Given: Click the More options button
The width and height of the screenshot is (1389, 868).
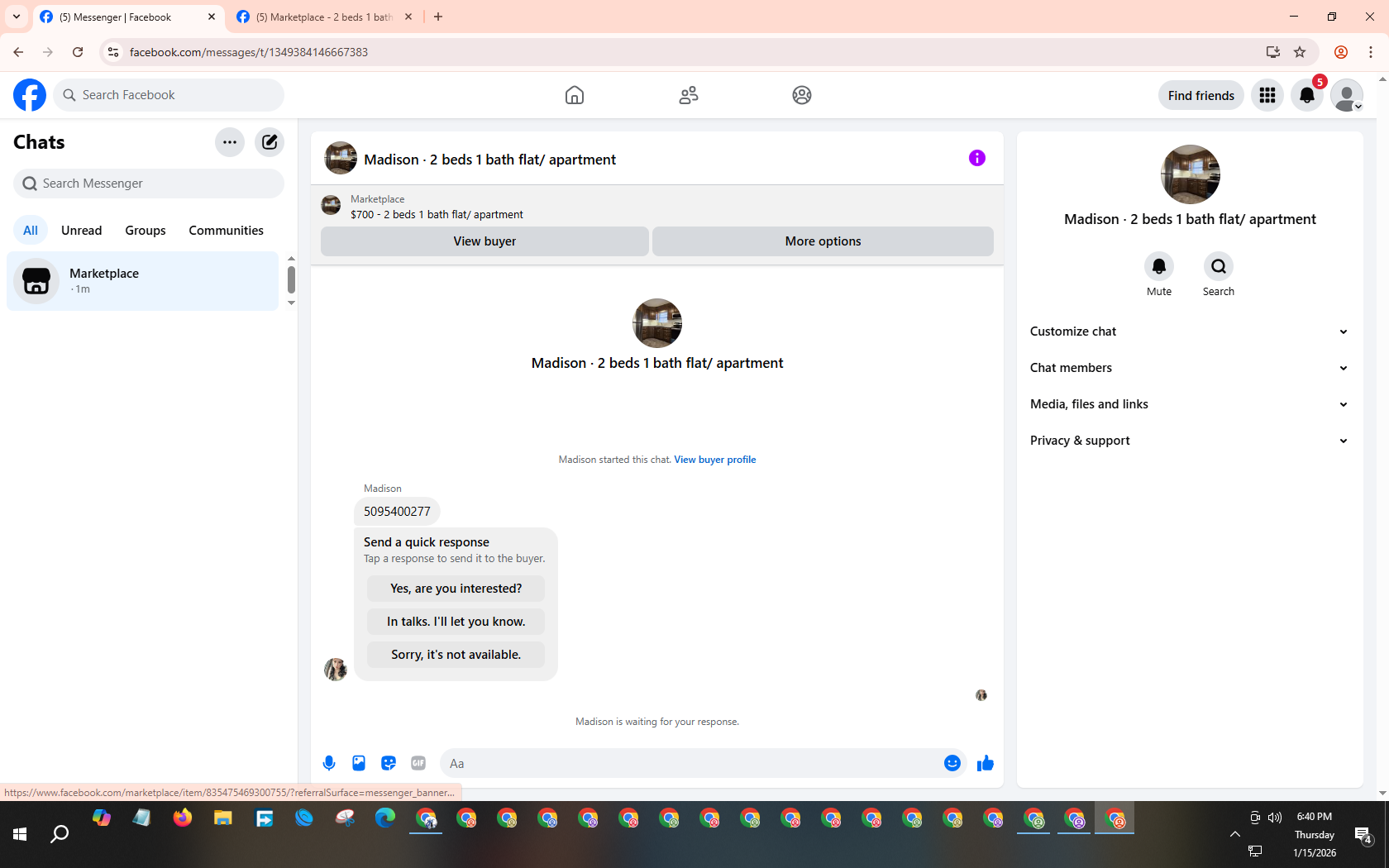Looking at the screenshot, I should (x=823, y=241).
